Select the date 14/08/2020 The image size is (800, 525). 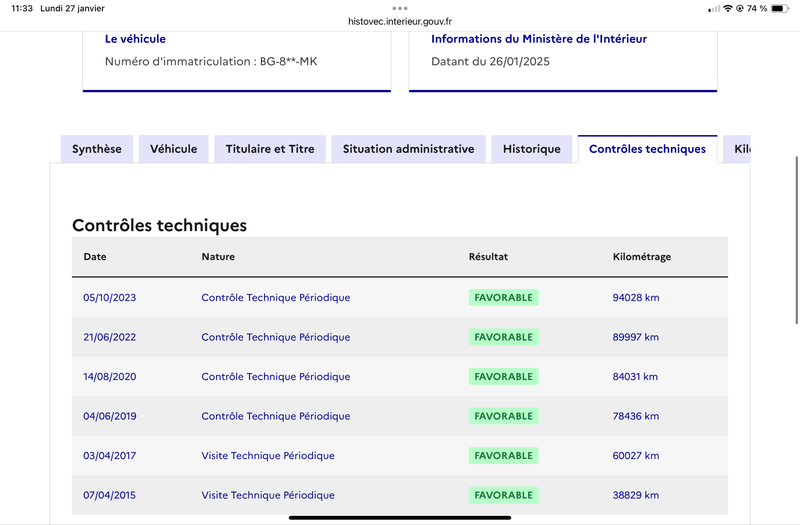point(110,377)
